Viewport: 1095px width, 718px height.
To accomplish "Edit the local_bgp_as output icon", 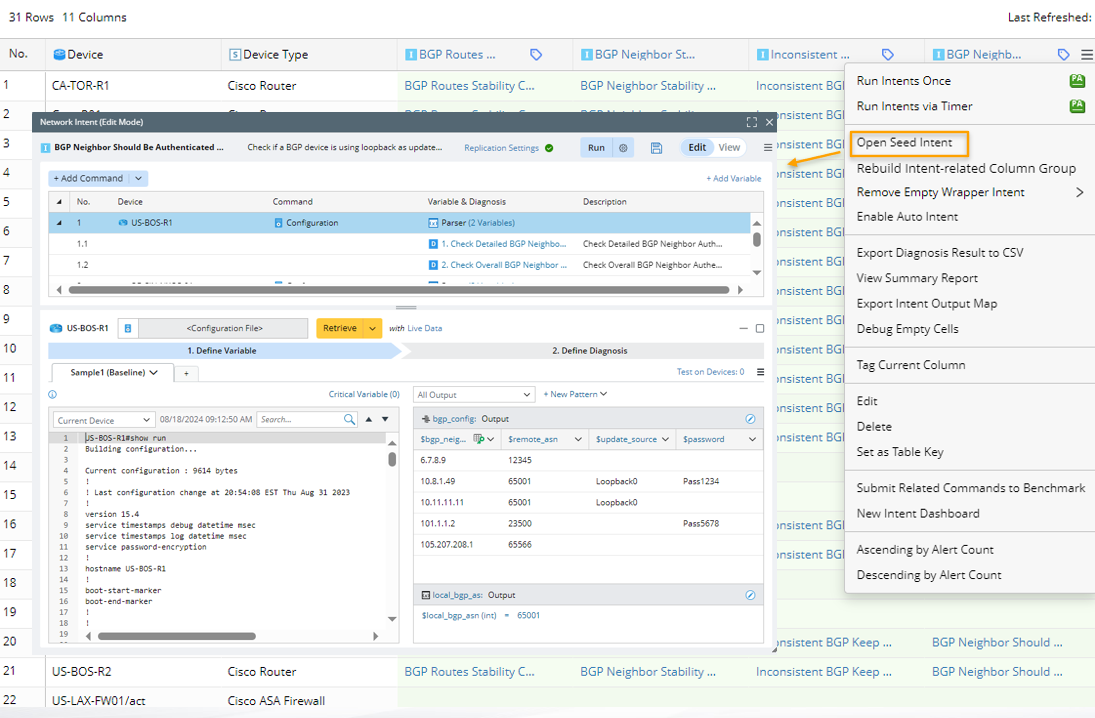I will point(751,595).
